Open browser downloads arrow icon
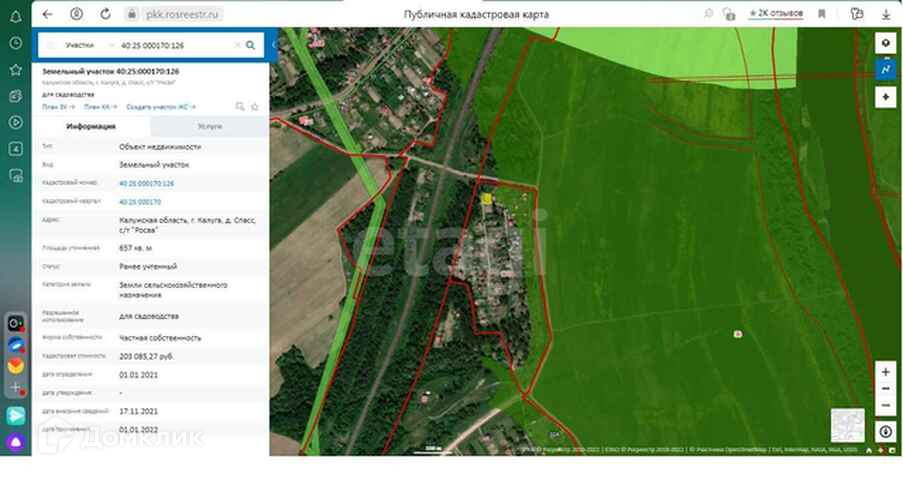 click(886, 14)
